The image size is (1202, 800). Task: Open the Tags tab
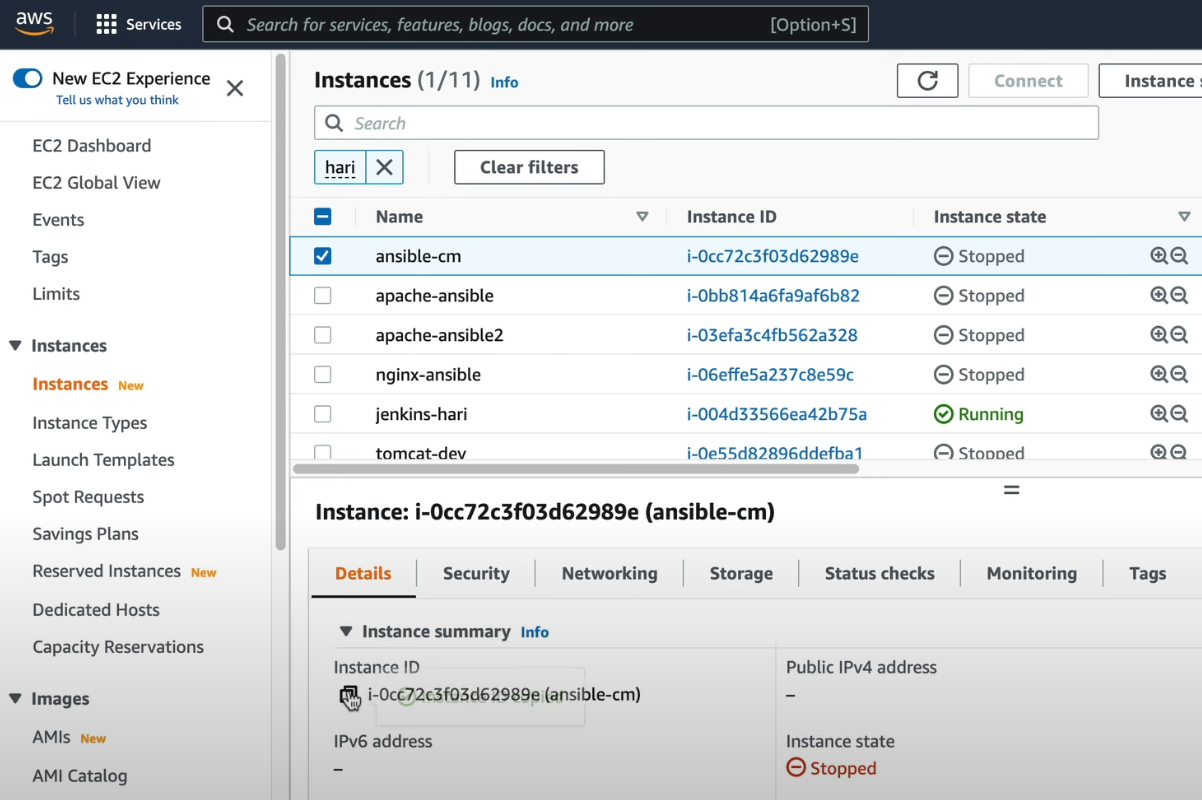(1148, 573)
